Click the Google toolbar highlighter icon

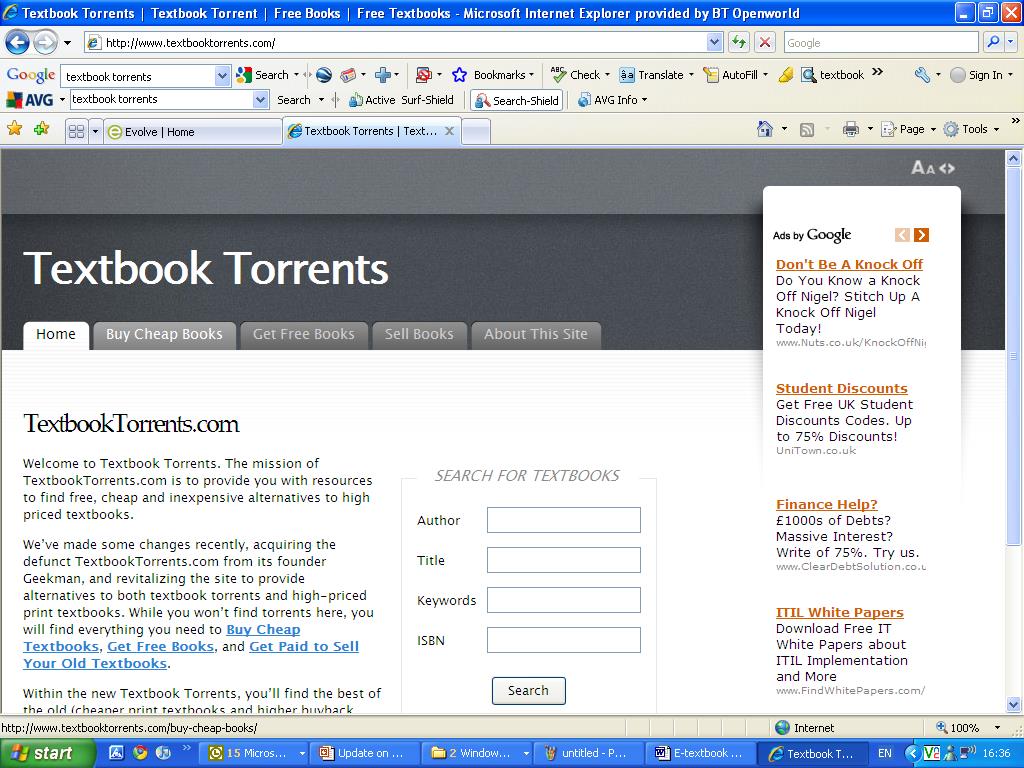coord(786,75)
